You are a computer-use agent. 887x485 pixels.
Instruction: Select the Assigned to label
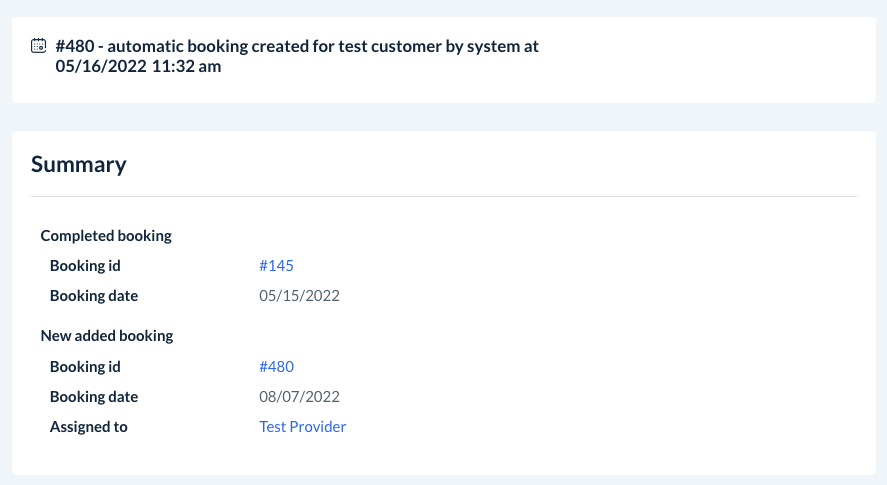tap(89, 427)
